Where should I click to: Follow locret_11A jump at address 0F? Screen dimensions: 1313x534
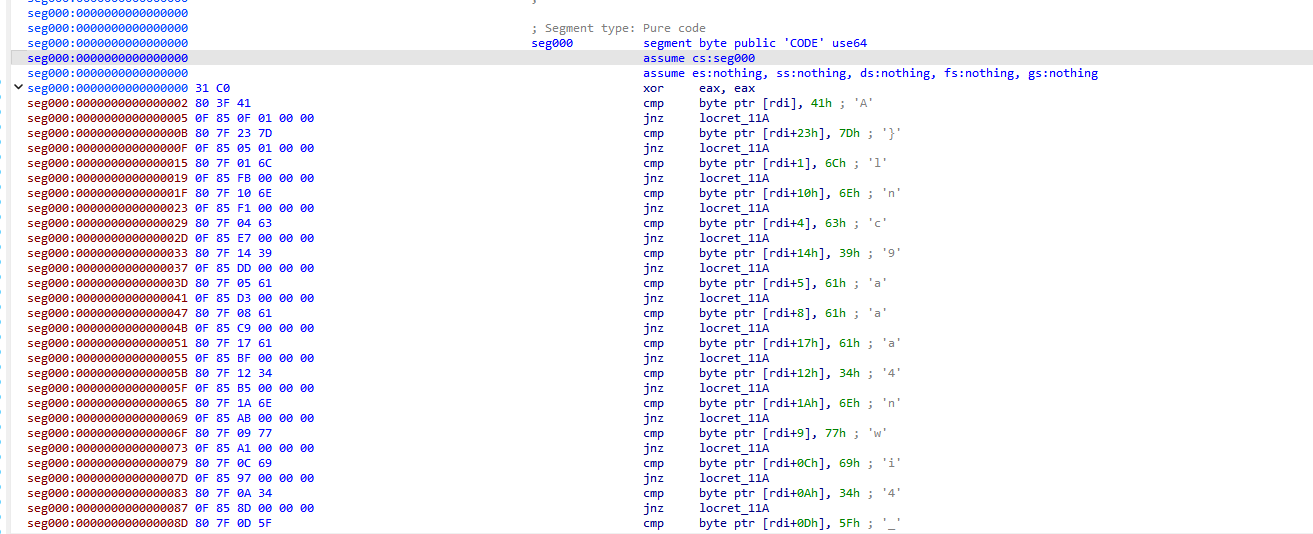[734, 148]
